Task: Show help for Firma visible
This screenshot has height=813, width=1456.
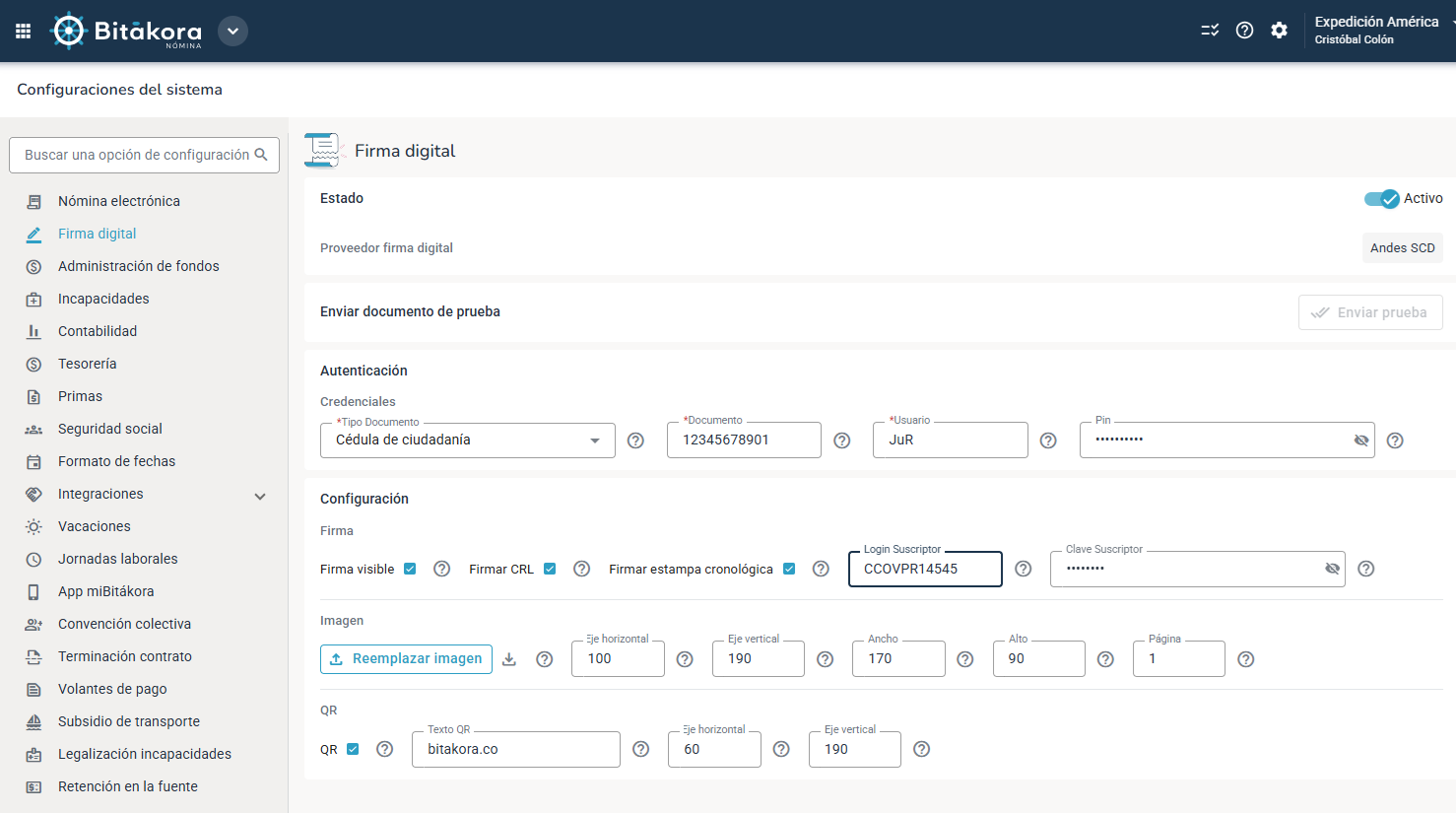Action: pyautogui.click(x=441, y=569)
